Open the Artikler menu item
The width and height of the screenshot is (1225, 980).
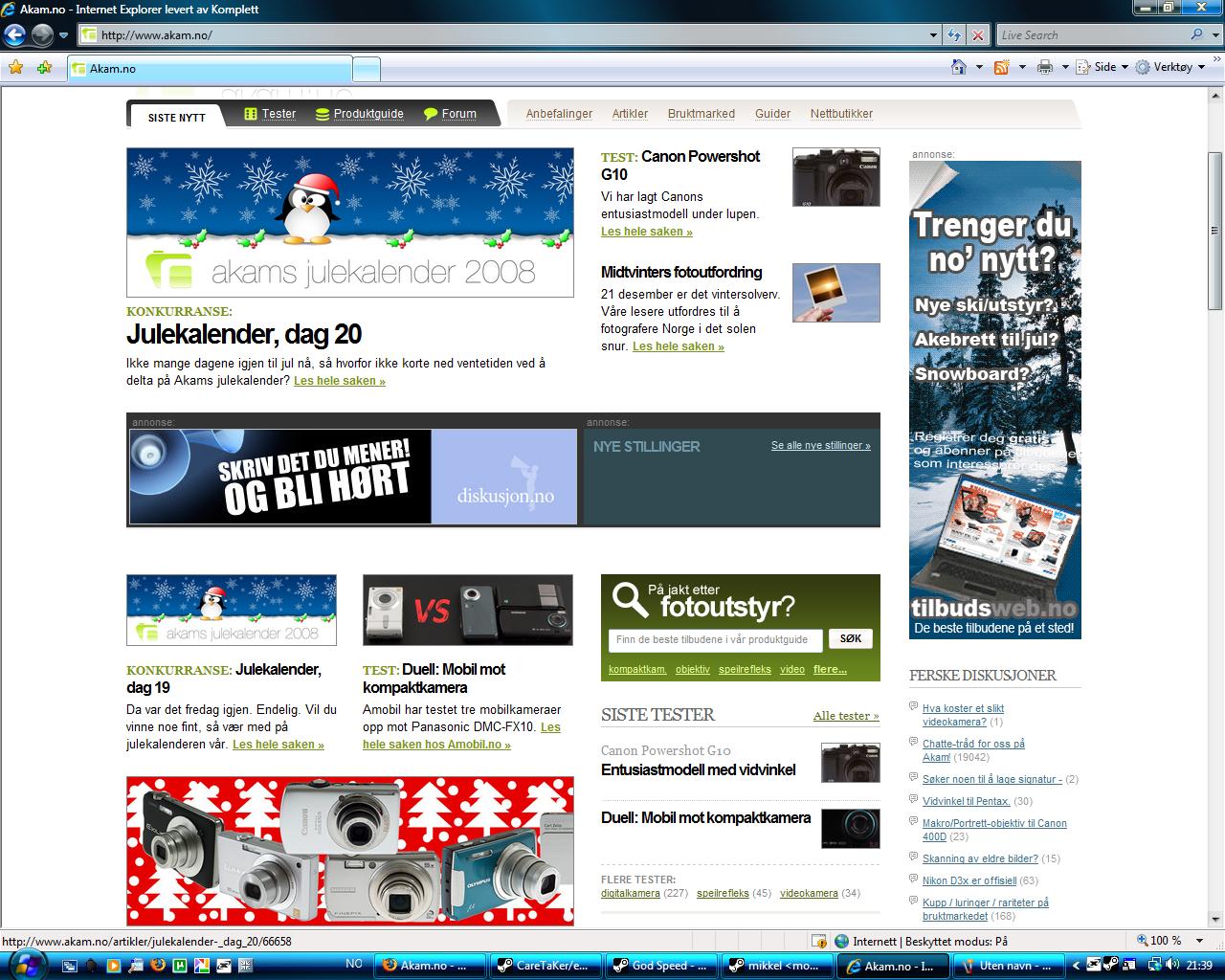(630, 113)
